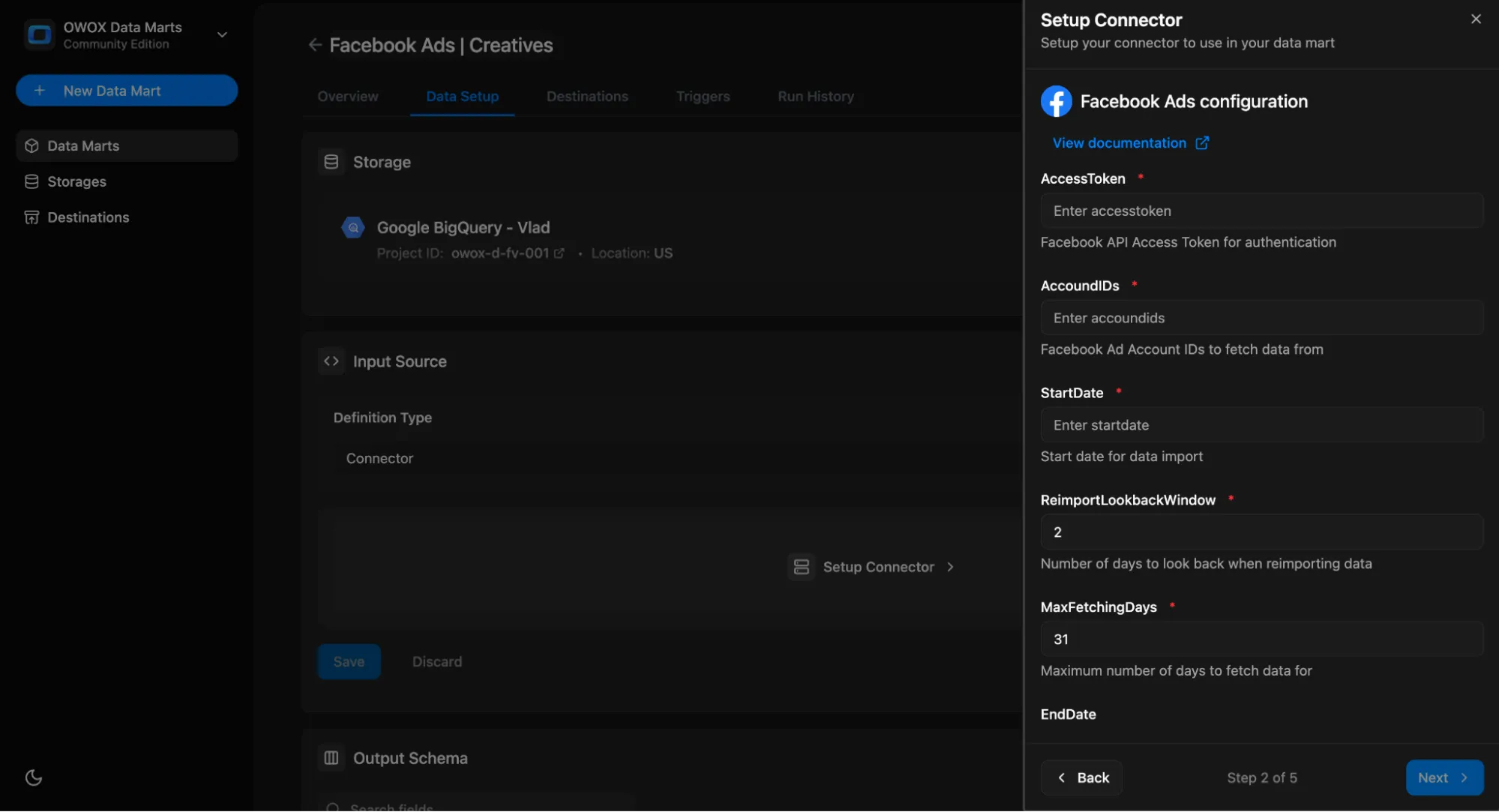Click the Google BigQuery storage icon

pyautogui.click(x=353, y=227)
